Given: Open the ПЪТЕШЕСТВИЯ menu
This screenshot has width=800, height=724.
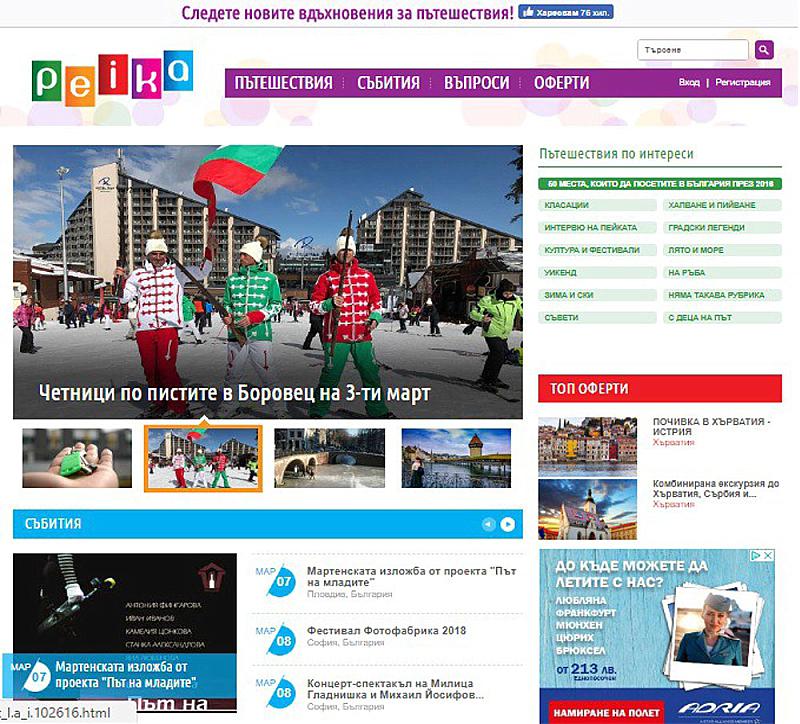Looking at the screenshot, I should 283,83.
